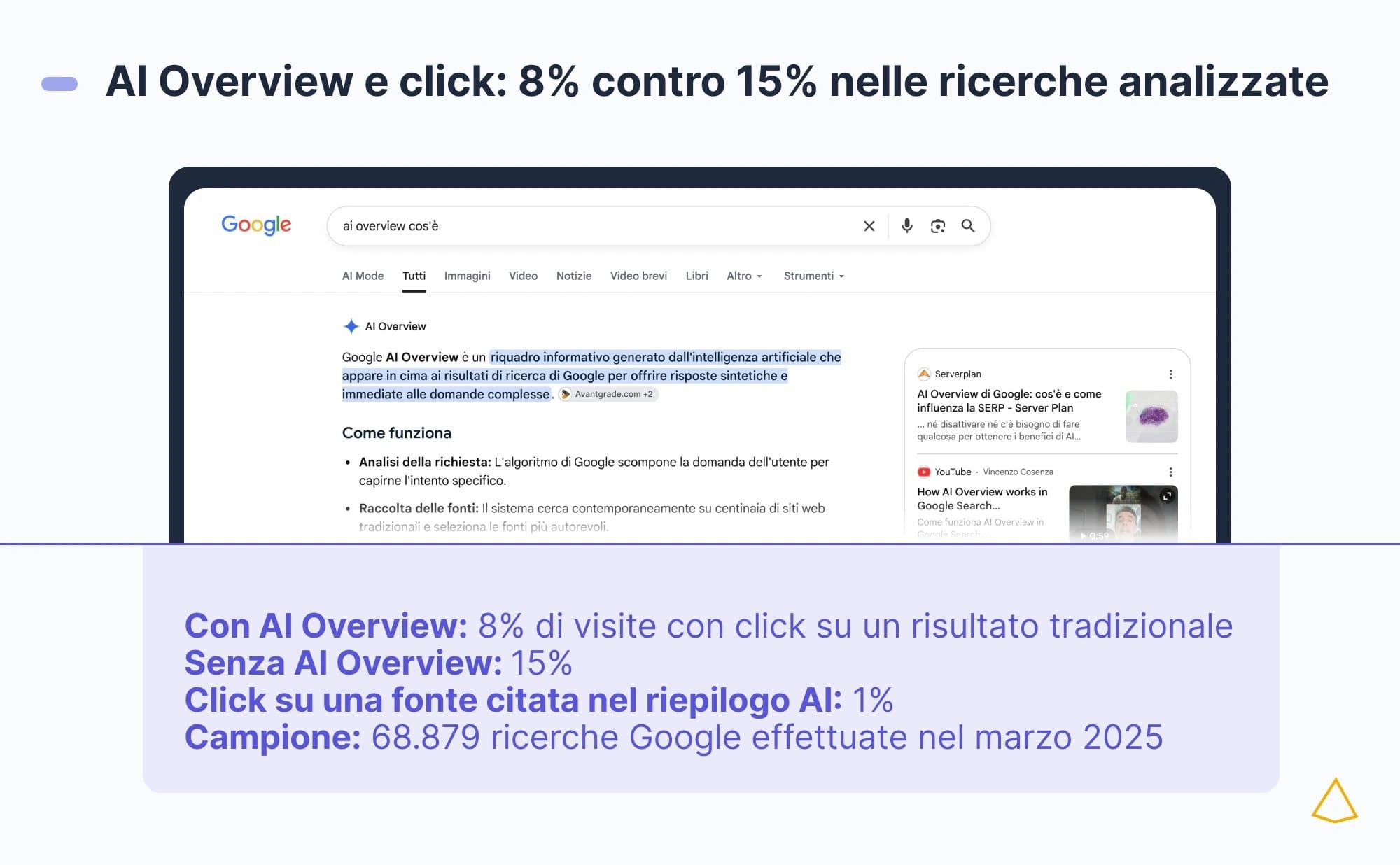Expand the YouTube video thumbnail
The height and width of the screenshot is (865, 1400).
[1167, 495]
